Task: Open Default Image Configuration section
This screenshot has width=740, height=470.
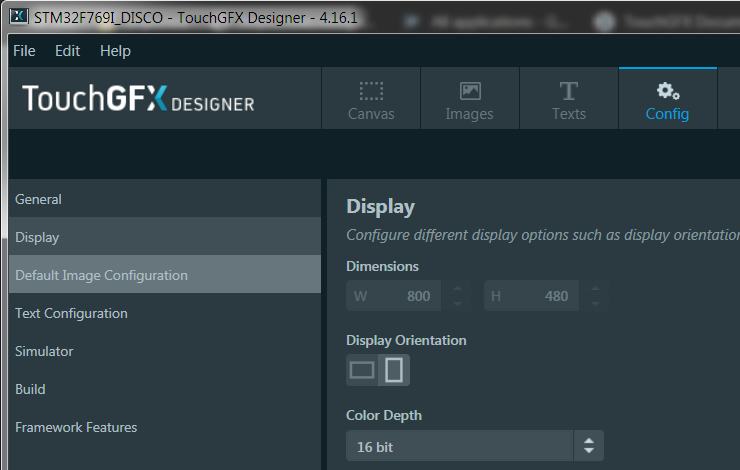Action: pos(165,275)
